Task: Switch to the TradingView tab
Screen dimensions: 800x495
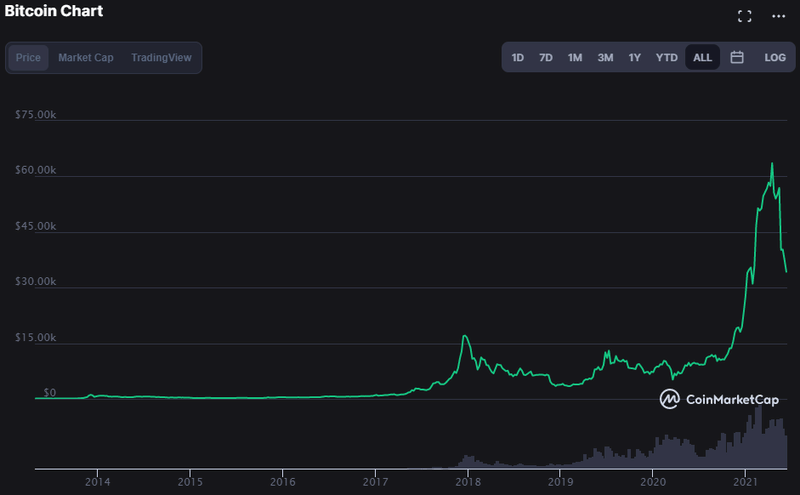Action: (161, 58)
